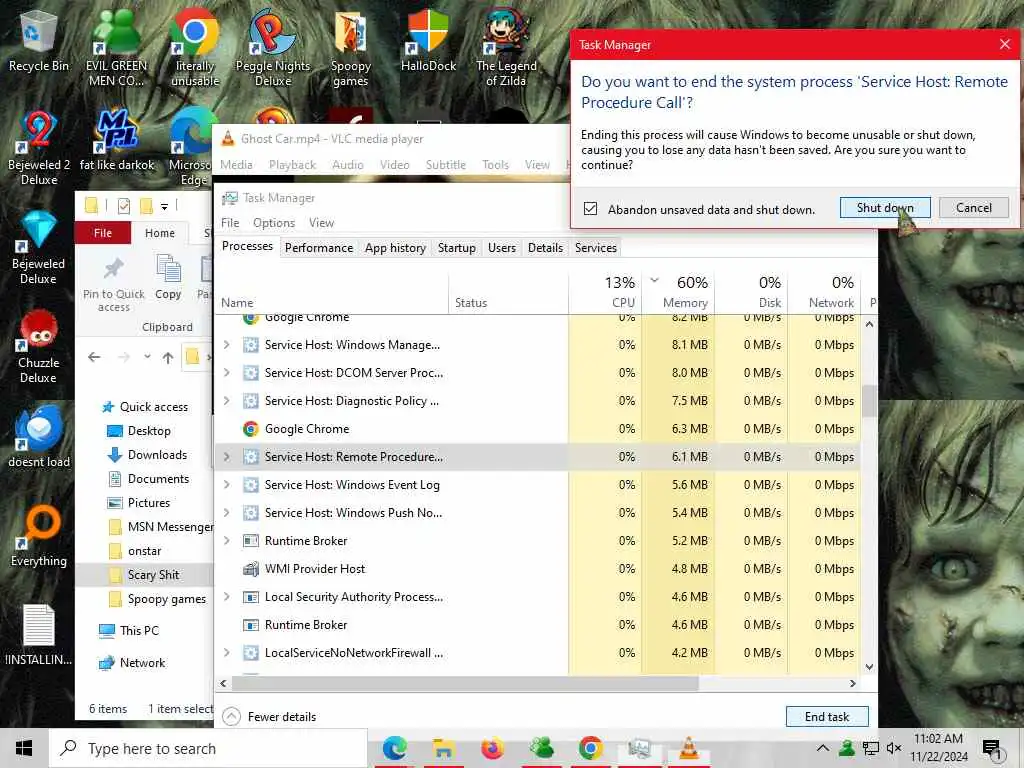Click VLC cone icon on taskbar
The height and width of the screenshot is (768, 1024).
pos(688,748)
